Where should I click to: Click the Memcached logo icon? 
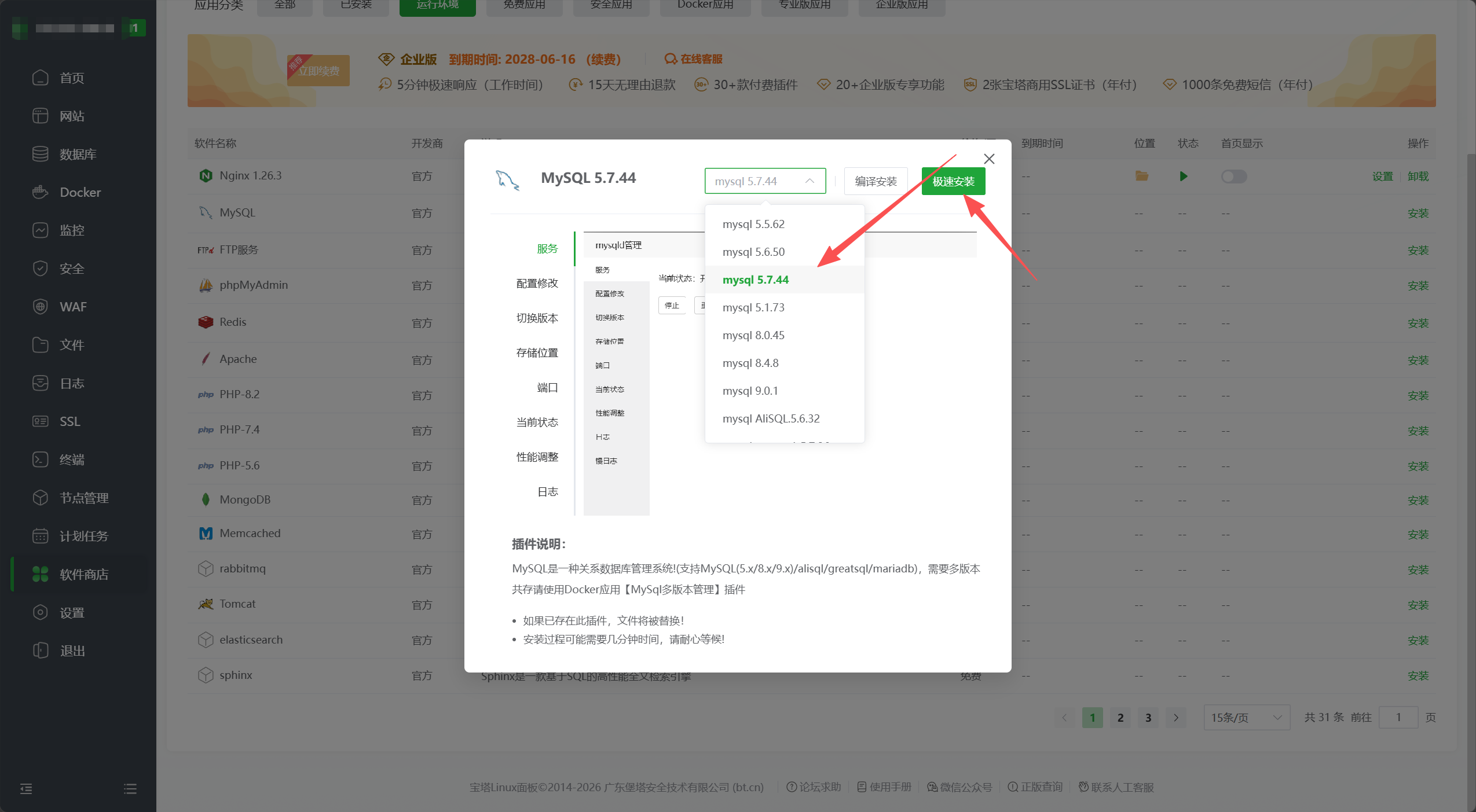206,533
